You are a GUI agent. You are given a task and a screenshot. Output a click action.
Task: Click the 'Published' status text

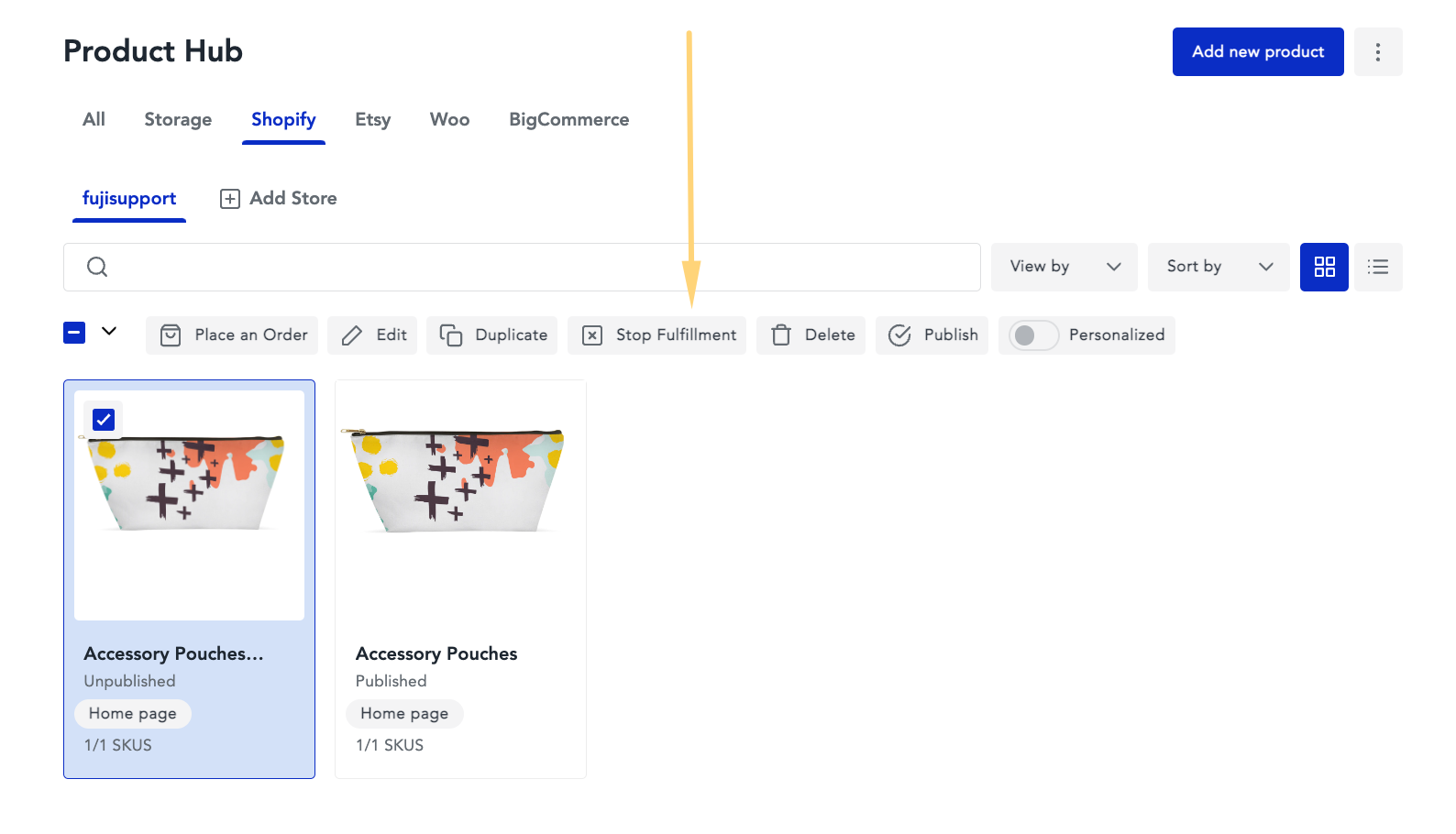pos(392,681)
